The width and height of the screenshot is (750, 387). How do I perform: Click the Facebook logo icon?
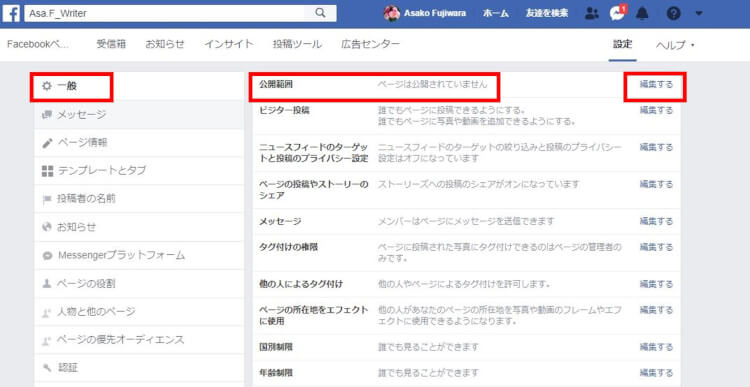pyautogui.click(x=11, y=13)
